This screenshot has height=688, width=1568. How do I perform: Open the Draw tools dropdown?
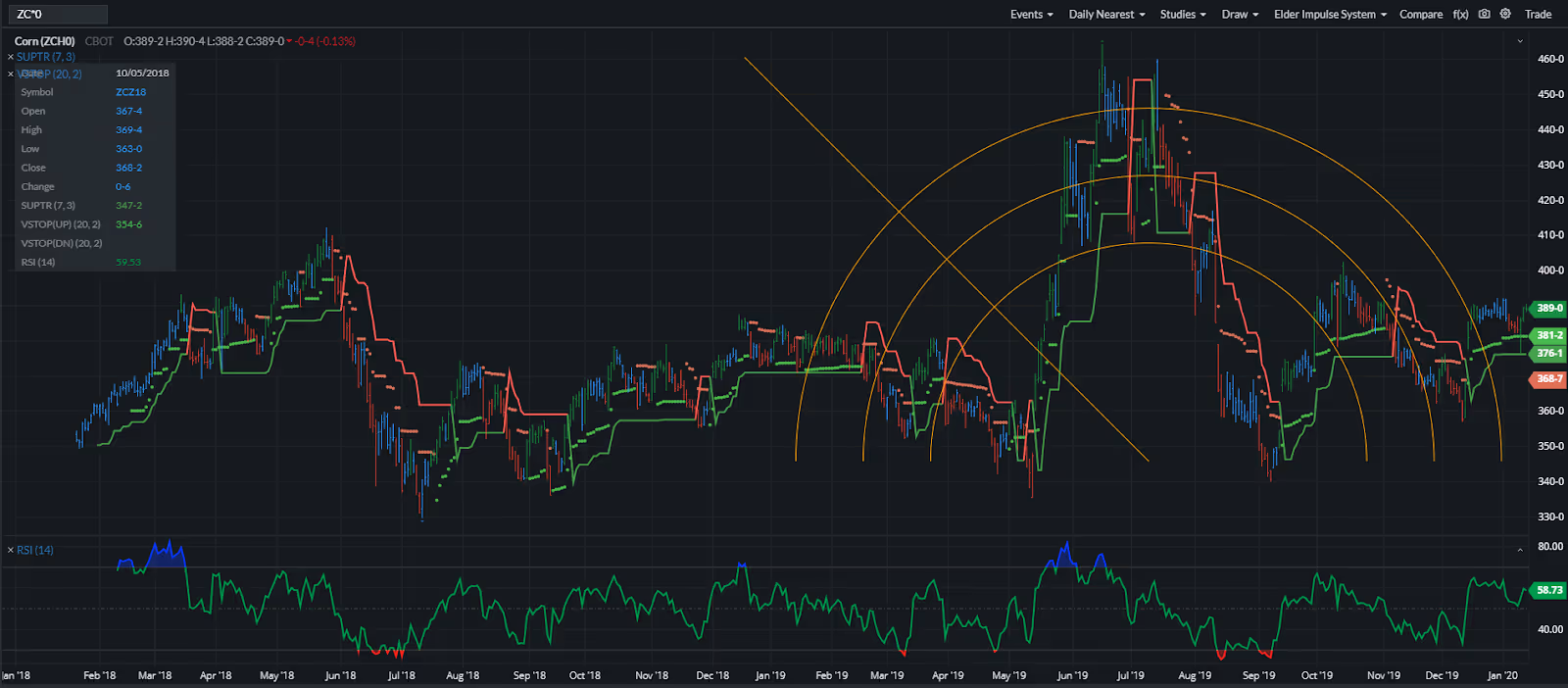[1240, 14]
